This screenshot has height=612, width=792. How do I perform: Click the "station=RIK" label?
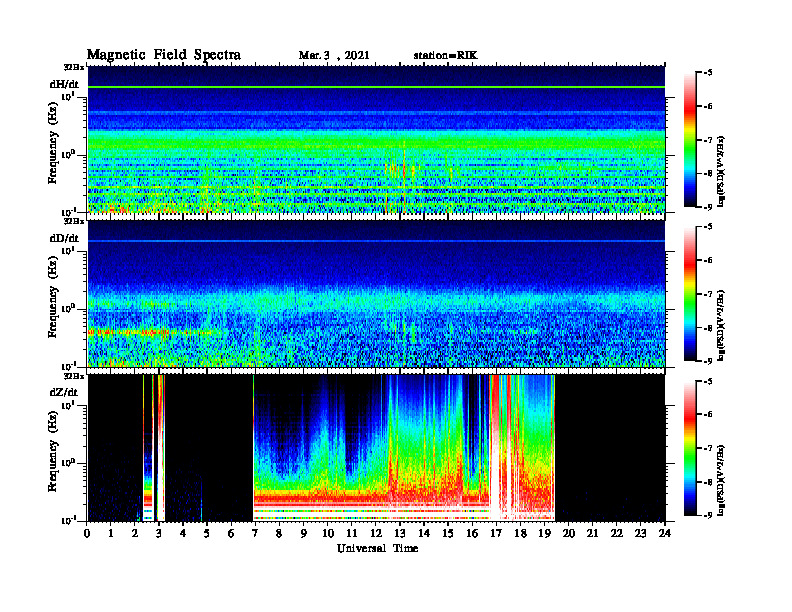tap(445, 56)
